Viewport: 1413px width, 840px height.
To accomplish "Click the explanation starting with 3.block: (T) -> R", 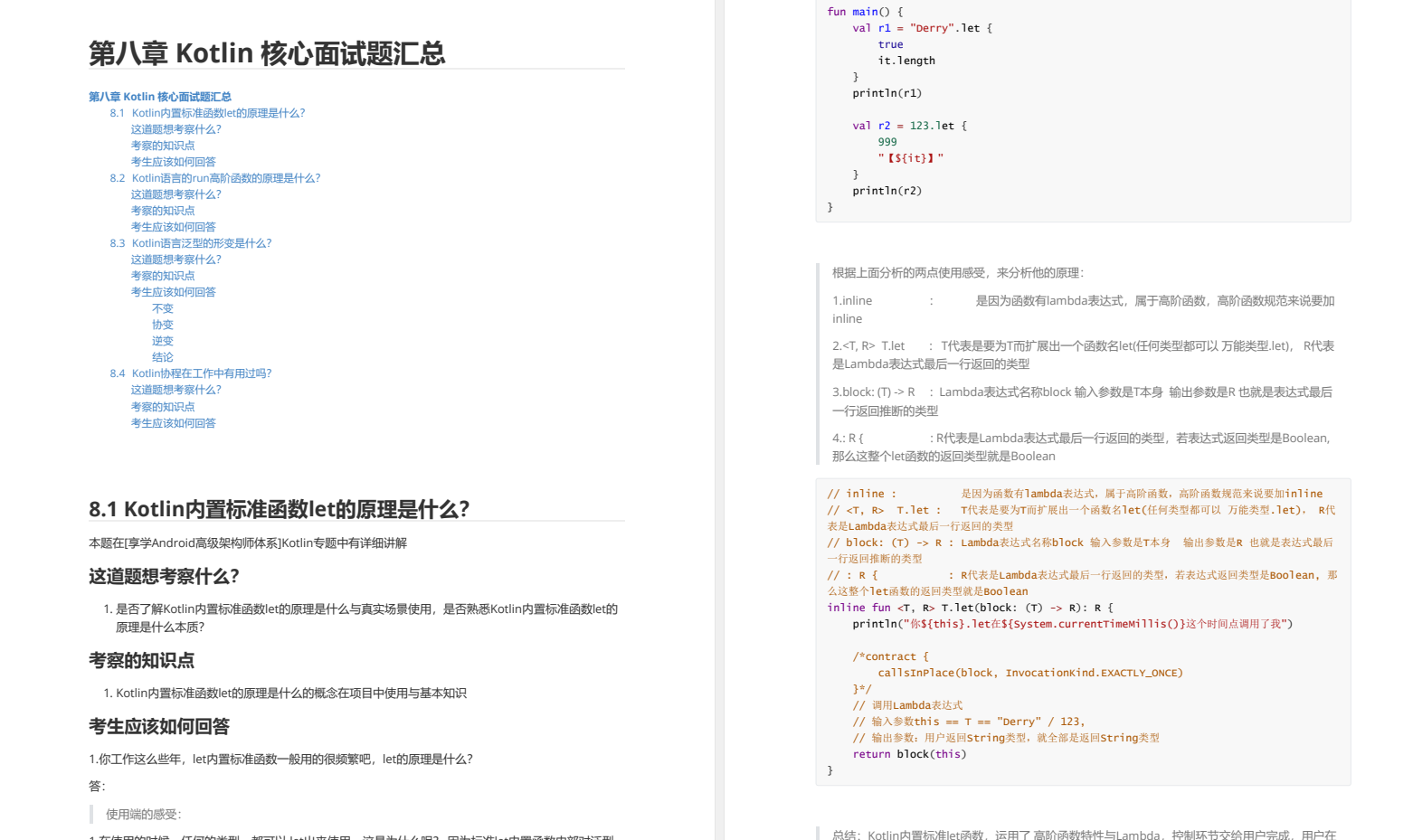I will [x=1083, y=401].
